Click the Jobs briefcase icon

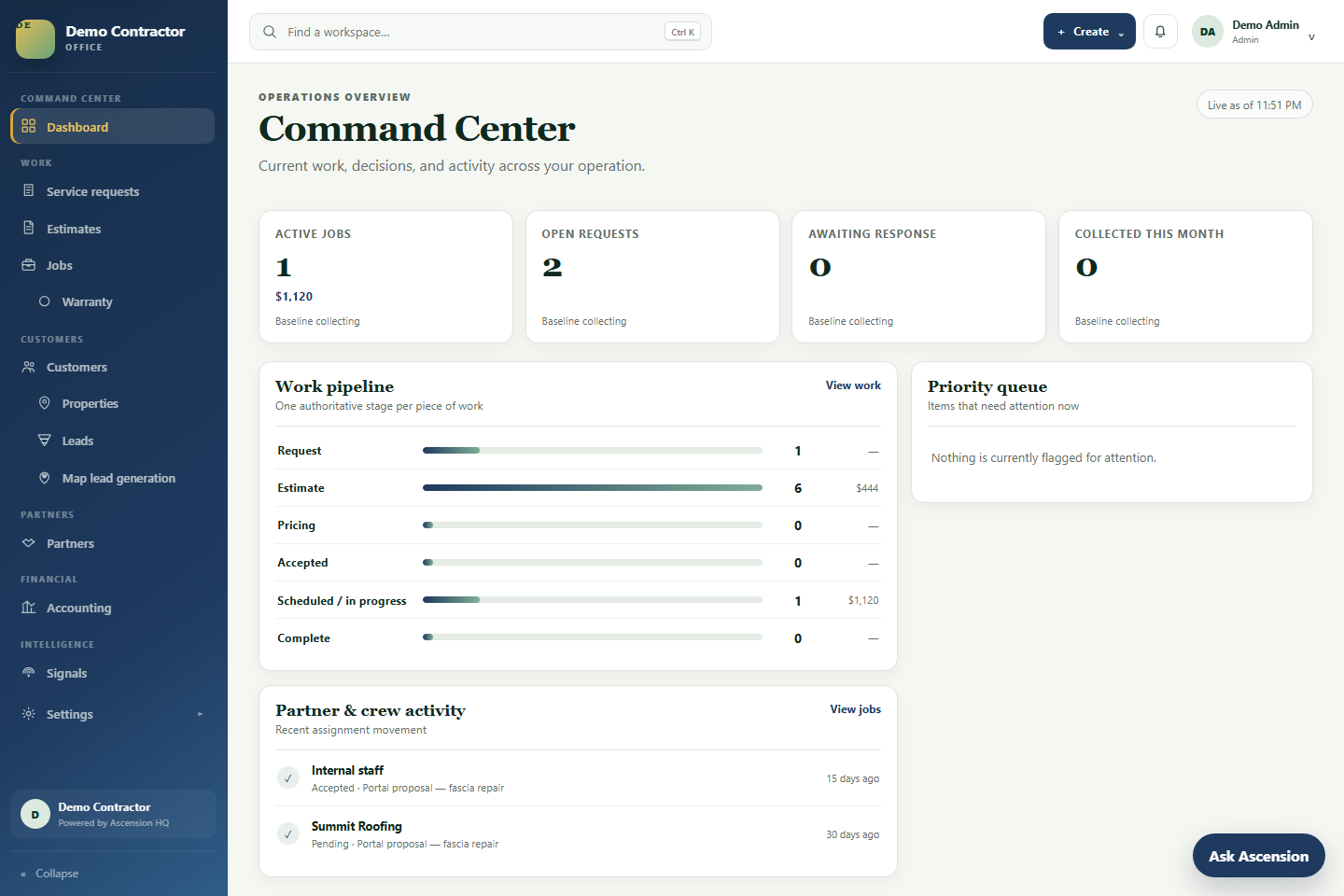point(29,265)
